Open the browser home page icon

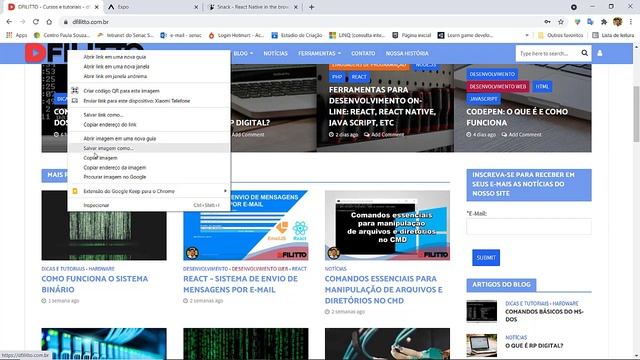49,22
